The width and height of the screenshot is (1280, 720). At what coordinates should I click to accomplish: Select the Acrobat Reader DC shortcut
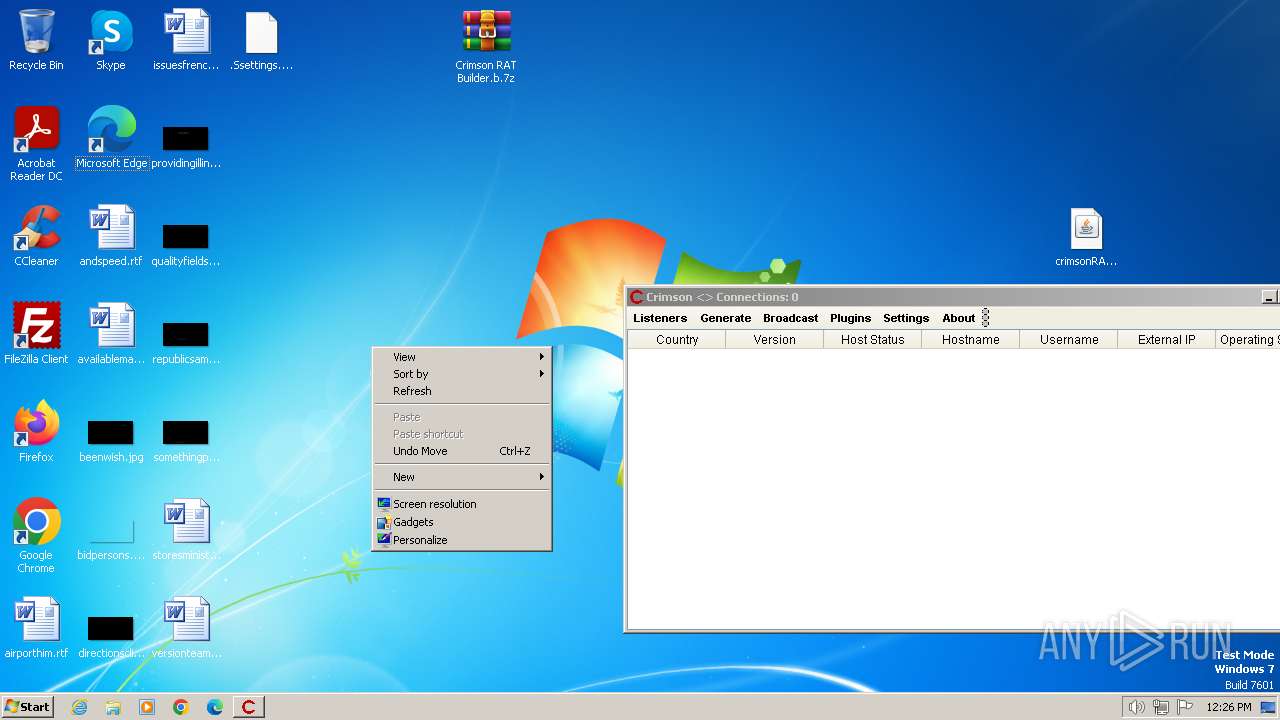(36, 144)
